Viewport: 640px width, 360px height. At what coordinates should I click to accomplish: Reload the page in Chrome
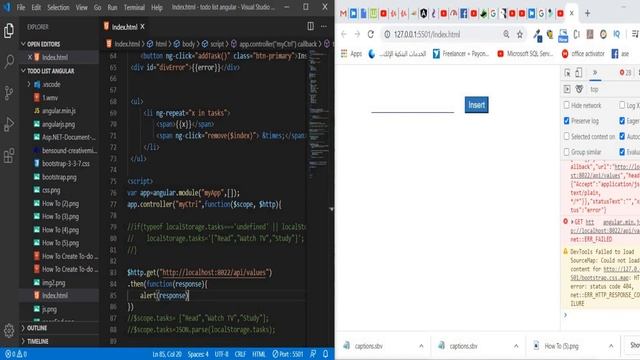click(371, 34)
